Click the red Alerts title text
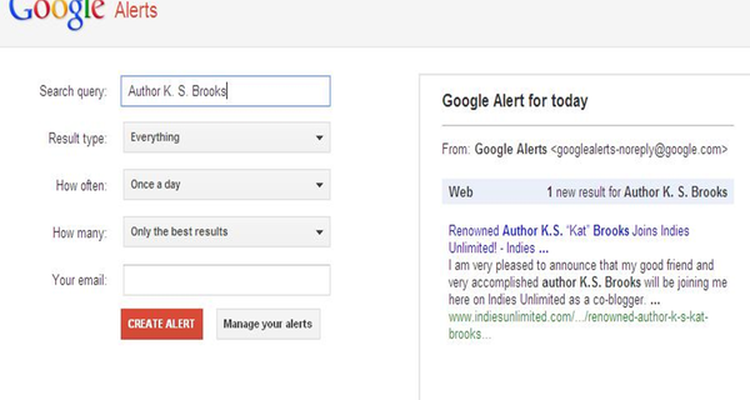This screenshot has width=750, height=400. coord(136,10)
